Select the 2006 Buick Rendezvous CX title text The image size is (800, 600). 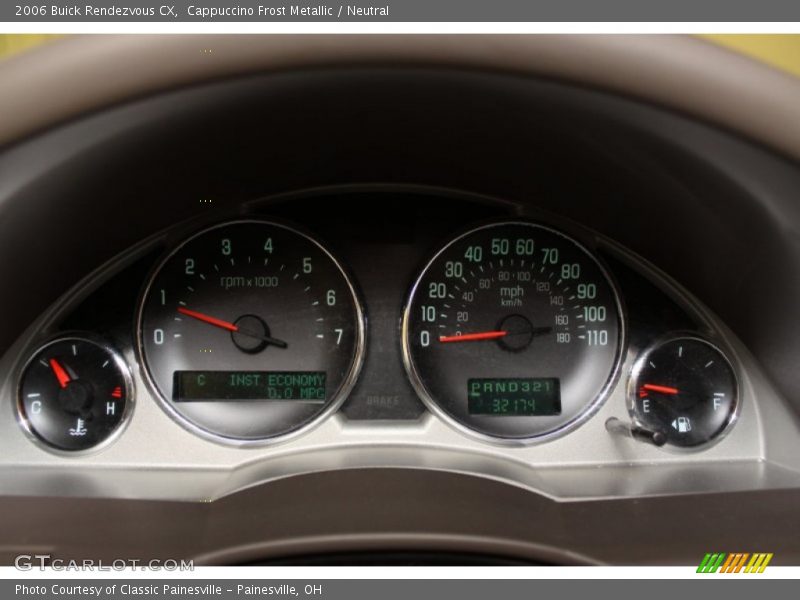(94, 12)
